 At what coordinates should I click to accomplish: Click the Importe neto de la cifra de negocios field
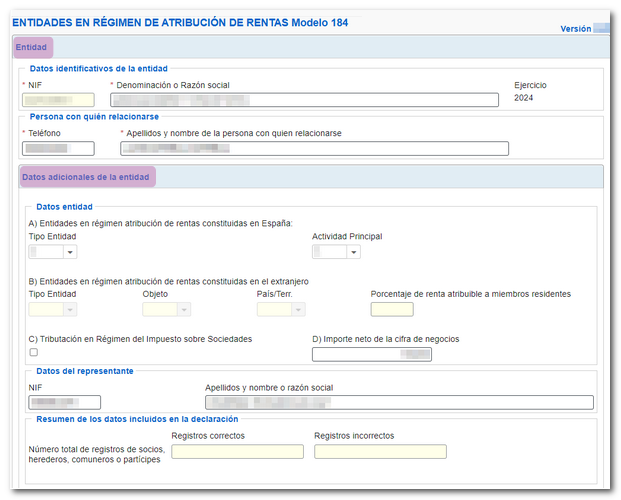(372, 354)
